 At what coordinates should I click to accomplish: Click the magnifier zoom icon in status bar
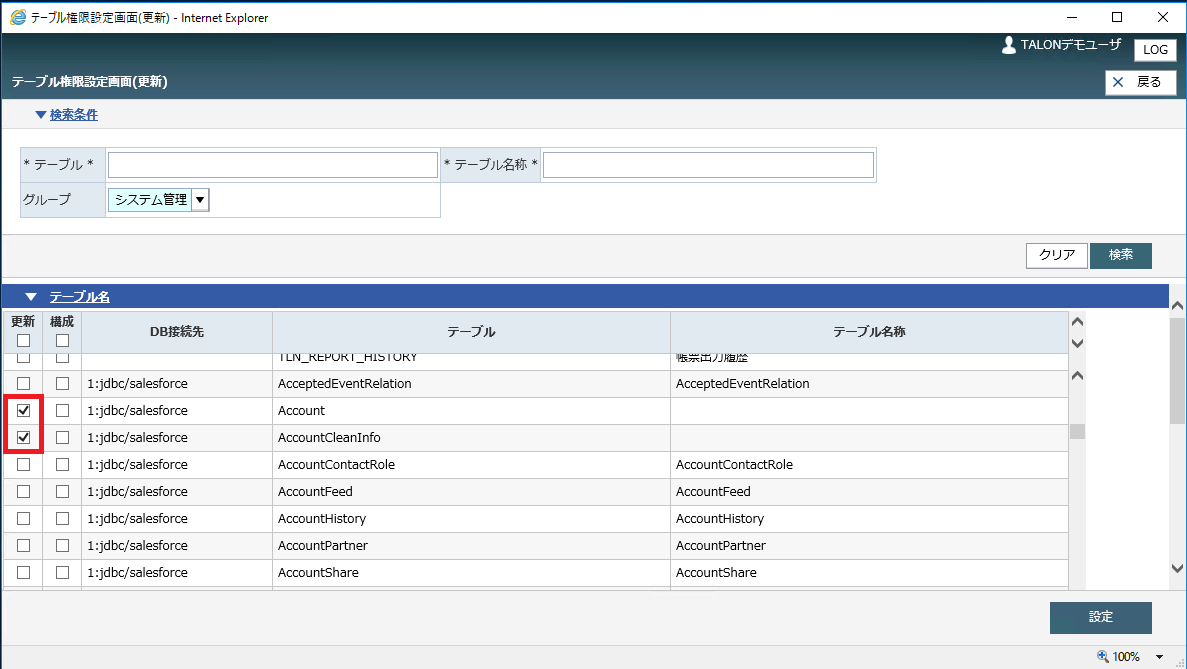click(1103, 657)
